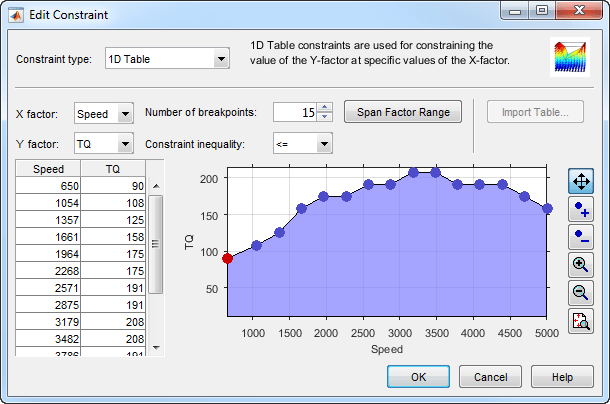
Task: Select Speed cell 1054
Action: (x=48, y=203)
